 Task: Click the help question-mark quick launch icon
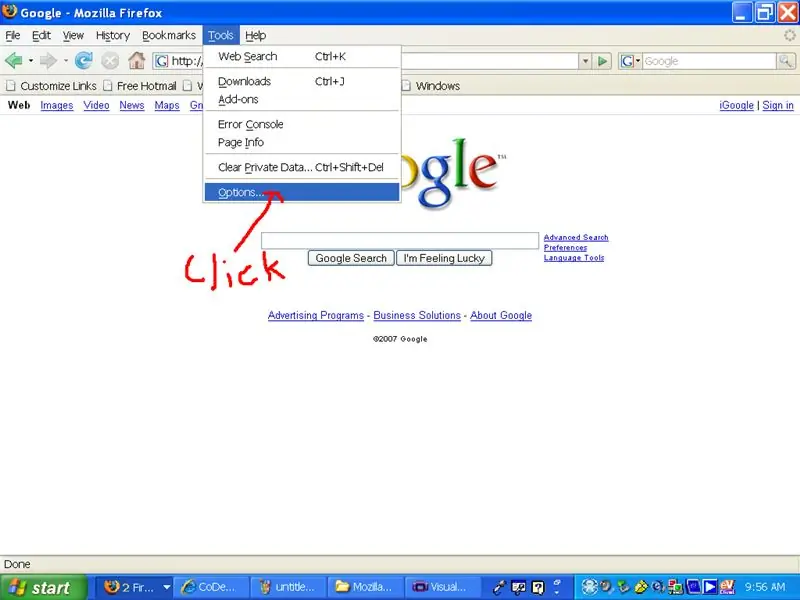(538, 587)
